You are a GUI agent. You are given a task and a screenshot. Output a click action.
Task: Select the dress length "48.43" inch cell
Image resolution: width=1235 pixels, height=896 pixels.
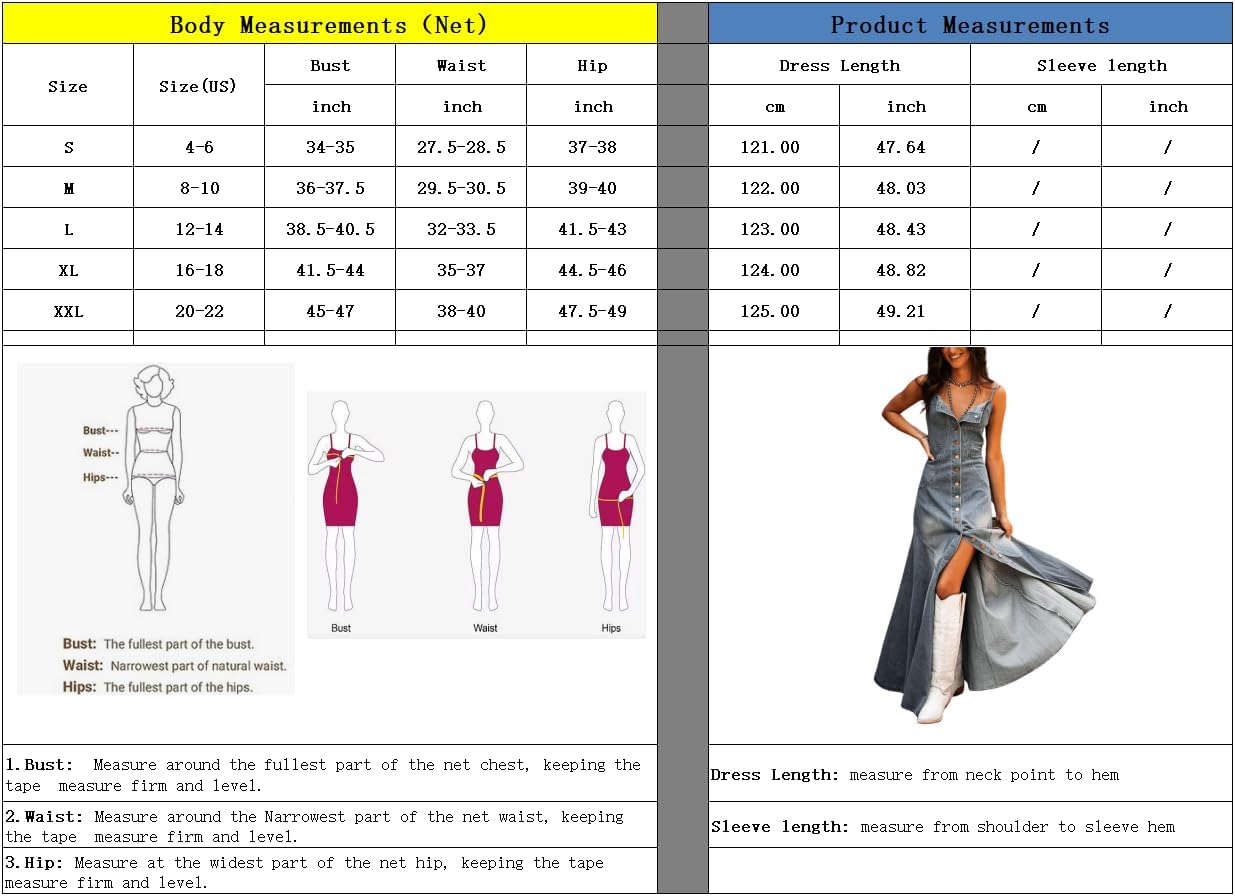905,229
